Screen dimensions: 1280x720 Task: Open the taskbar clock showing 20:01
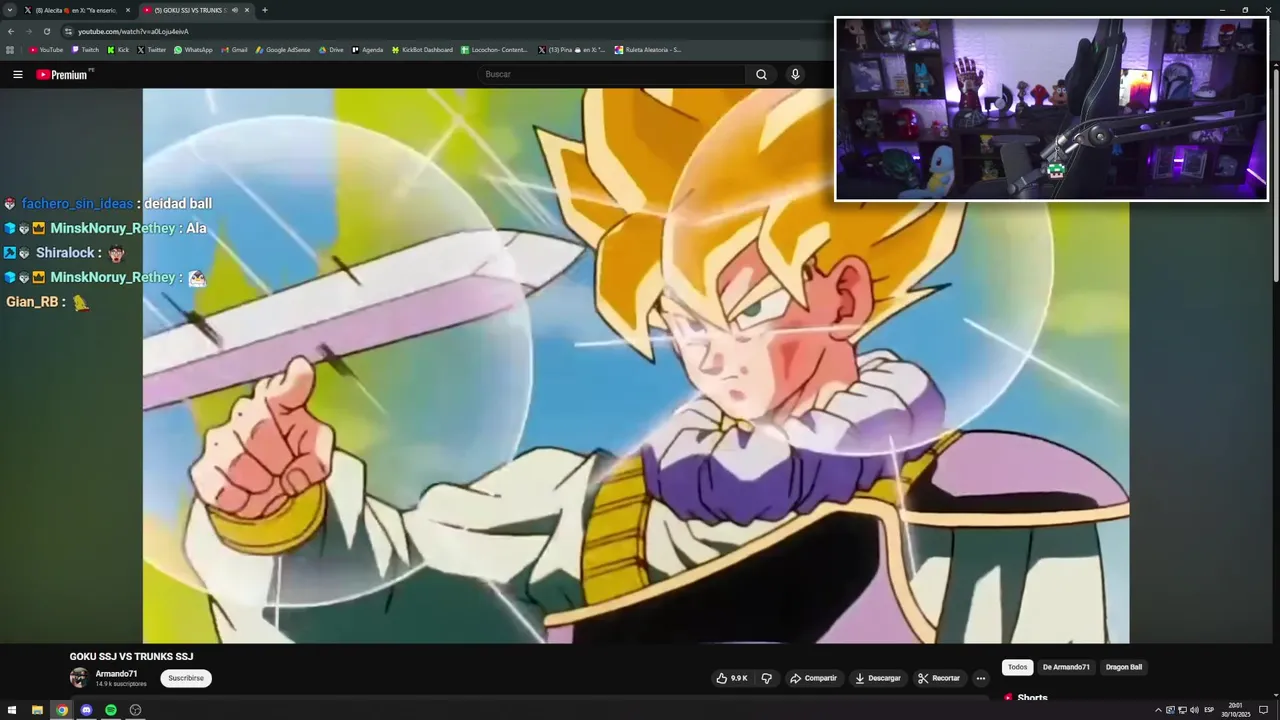pos(1236,710)
